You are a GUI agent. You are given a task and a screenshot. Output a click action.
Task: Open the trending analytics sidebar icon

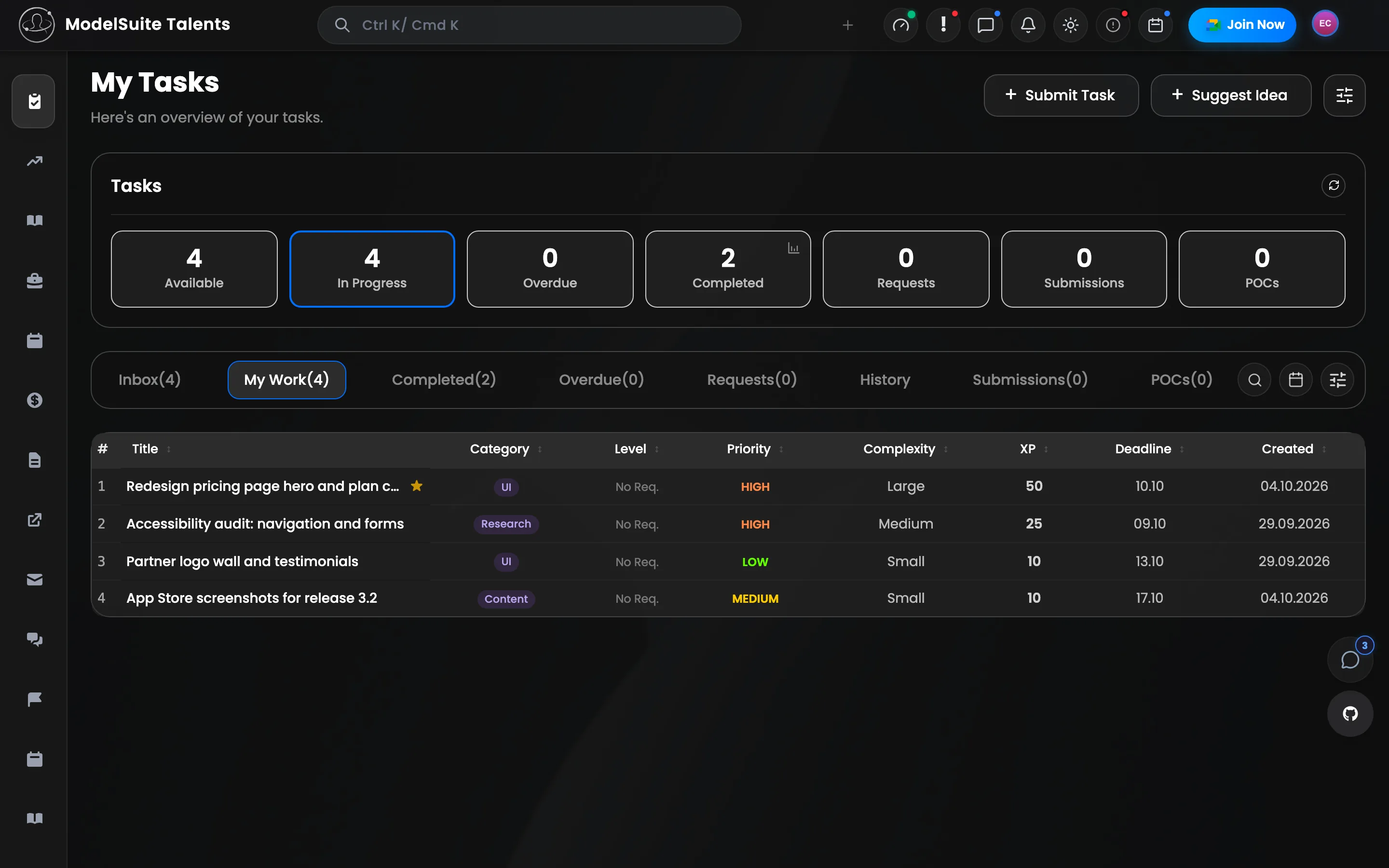pos(34,162)
